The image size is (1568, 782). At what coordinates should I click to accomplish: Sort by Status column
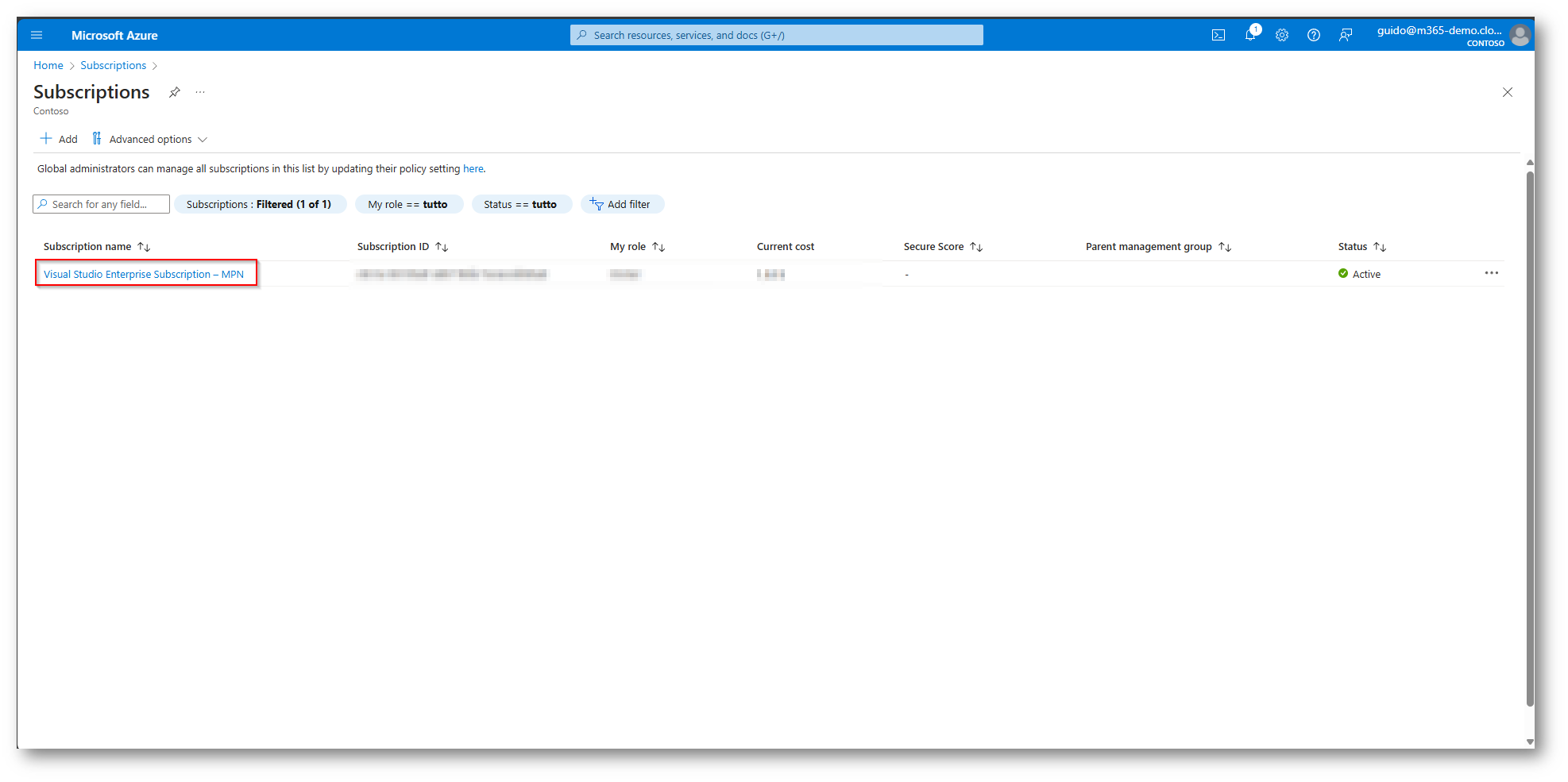click(1361, 247)
